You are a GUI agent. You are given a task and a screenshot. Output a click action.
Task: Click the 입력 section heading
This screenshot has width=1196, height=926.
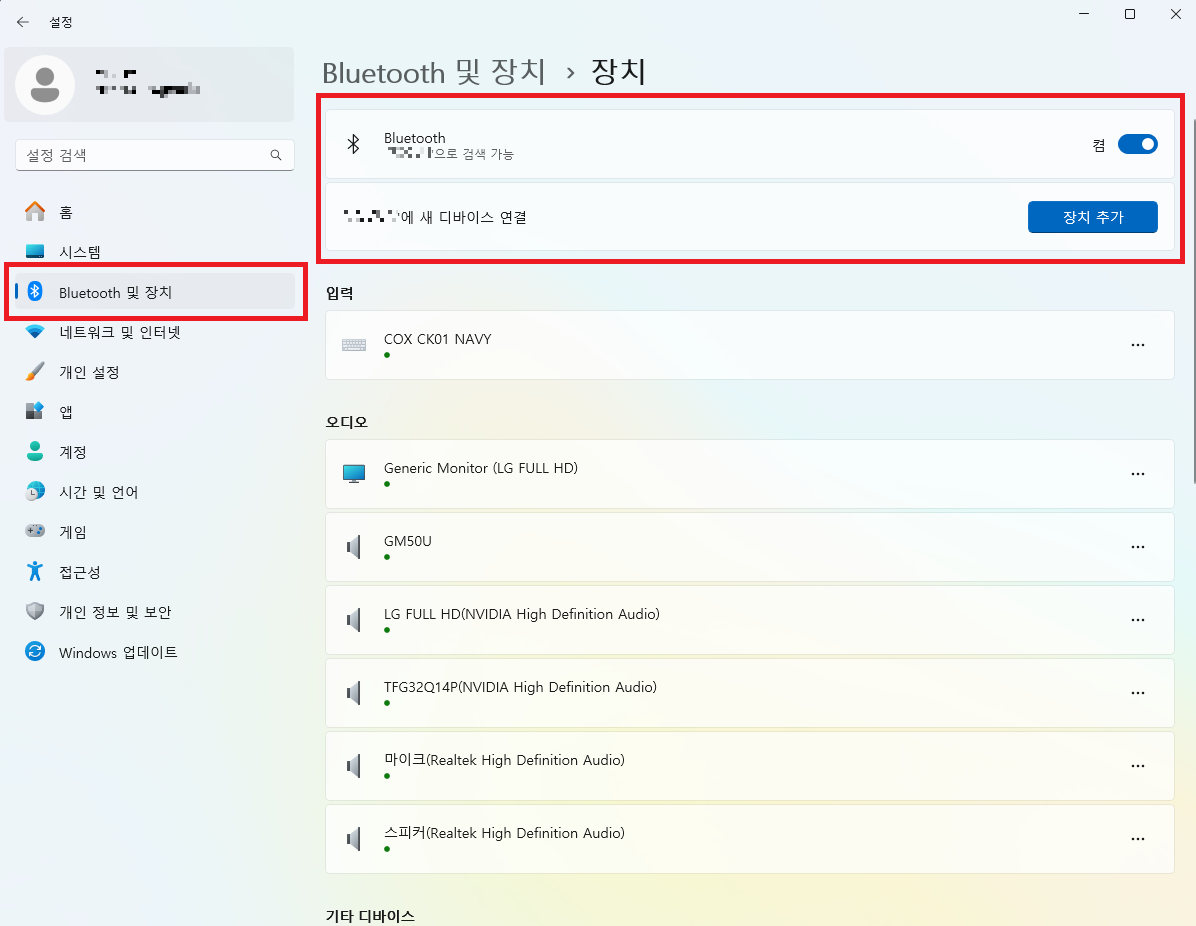(x=339, y=293)
